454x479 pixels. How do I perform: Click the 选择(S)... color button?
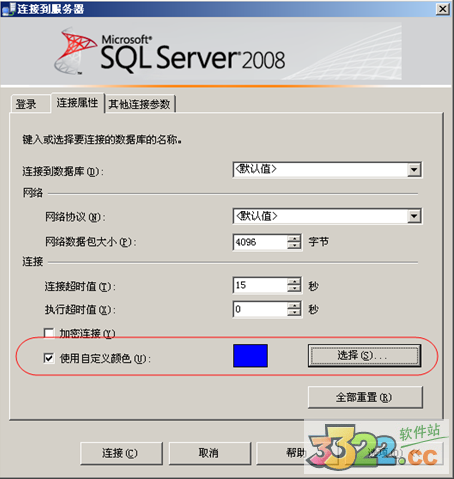(364, 356)
